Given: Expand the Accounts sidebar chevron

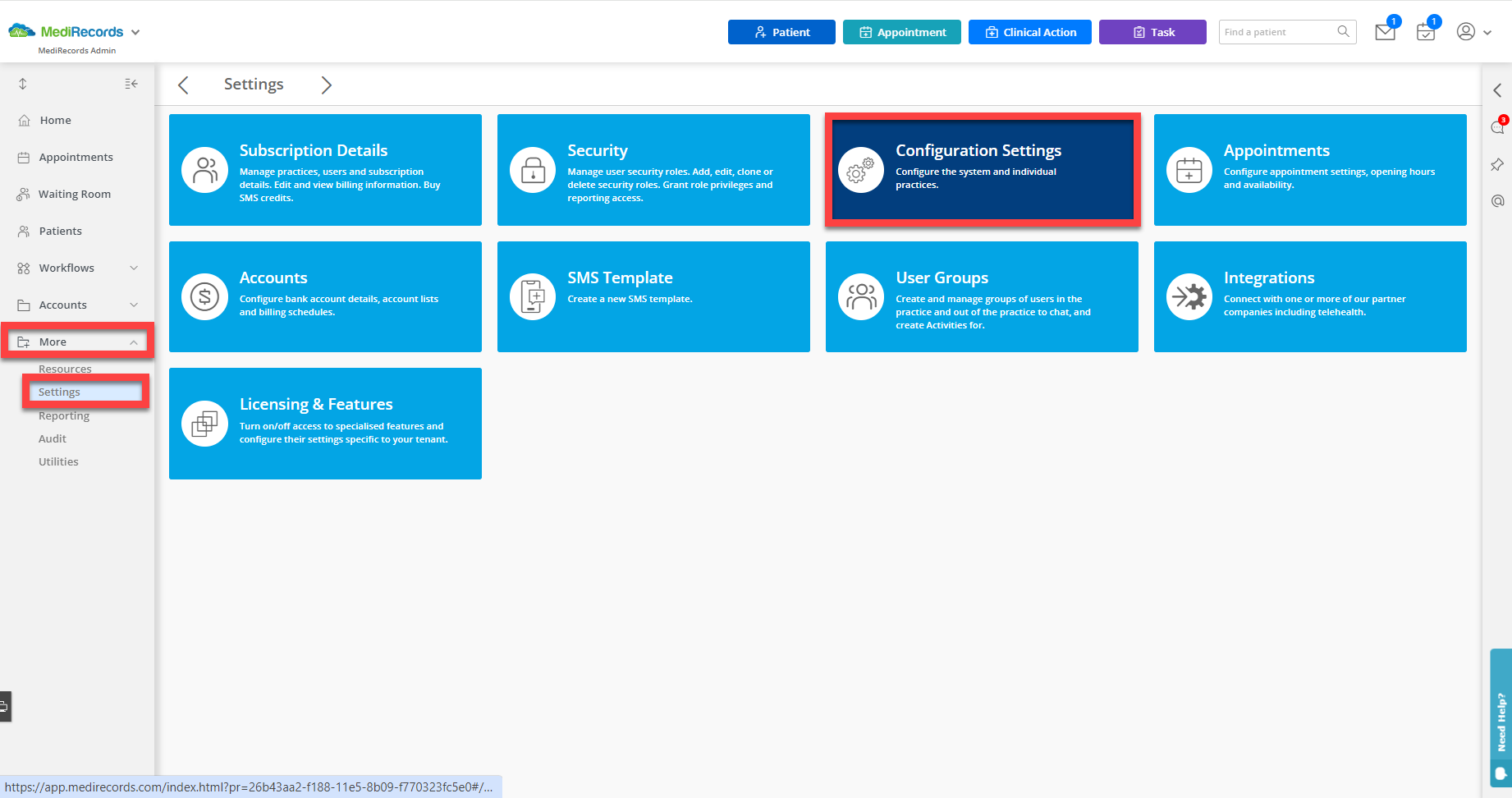Looking at the screenshot, I should (134, 305).
